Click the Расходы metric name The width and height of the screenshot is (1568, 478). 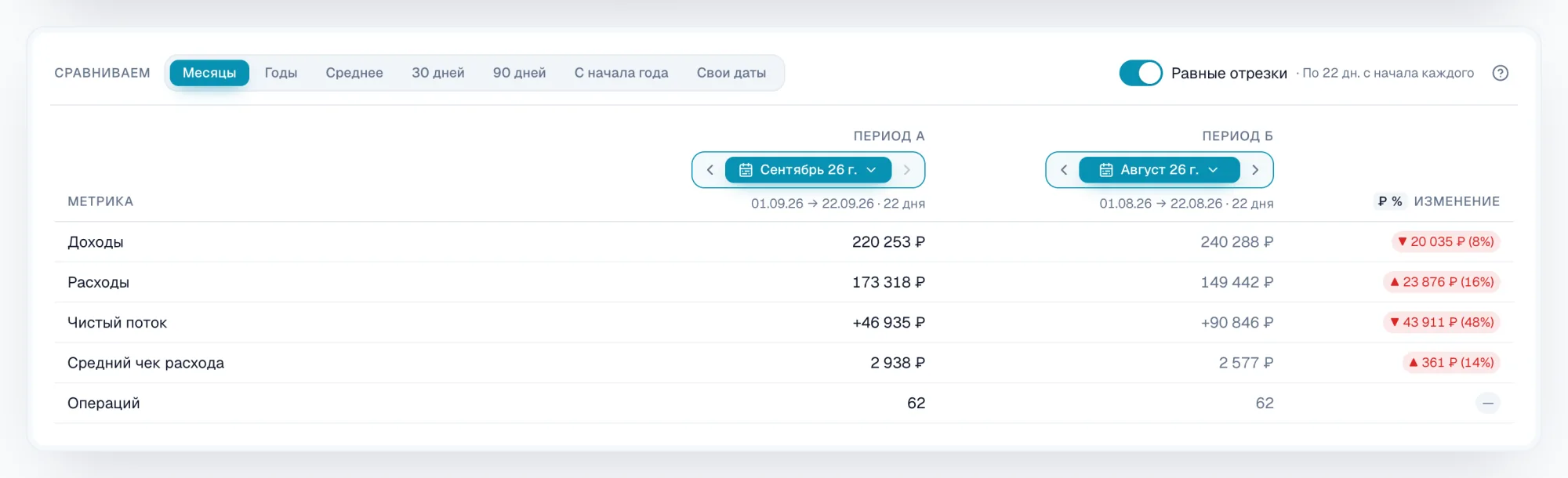point(98,282)
